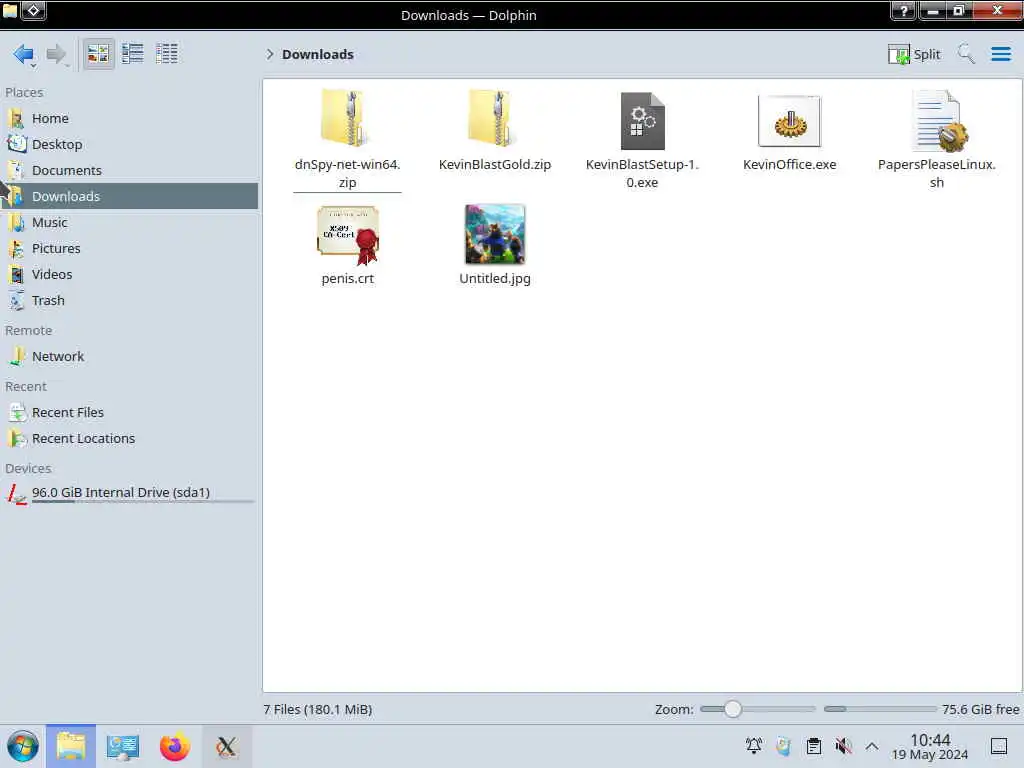Open Music in Places panel
Viewport: 1024px width, 768px height.
[x=129, y=223]
